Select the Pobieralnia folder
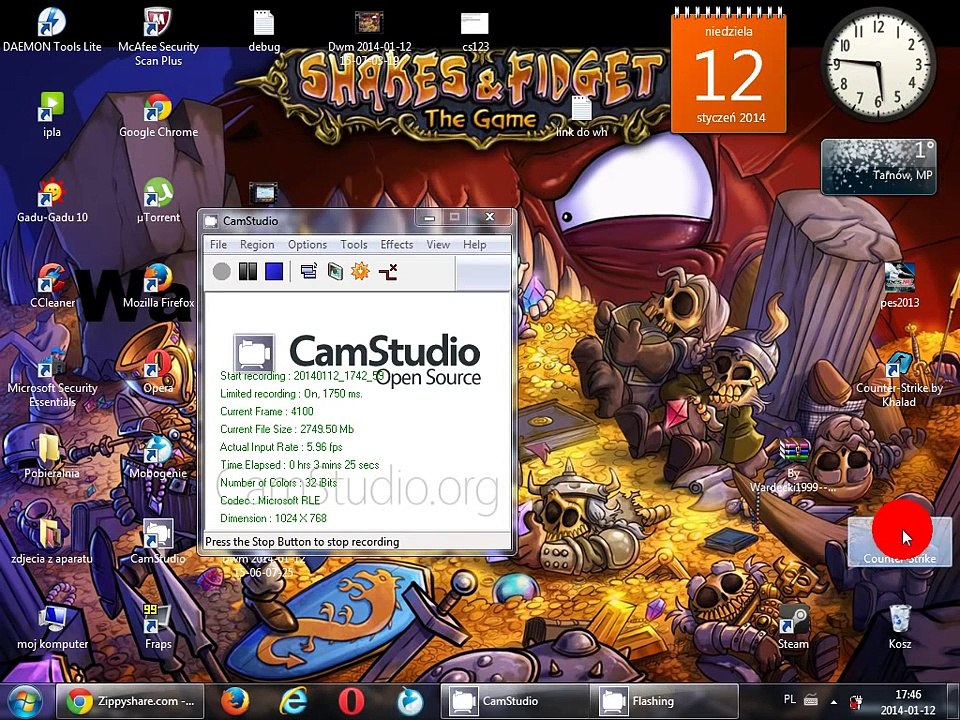Image resolution: width=960 pixels, height=720 pixels. click(52, 457)
